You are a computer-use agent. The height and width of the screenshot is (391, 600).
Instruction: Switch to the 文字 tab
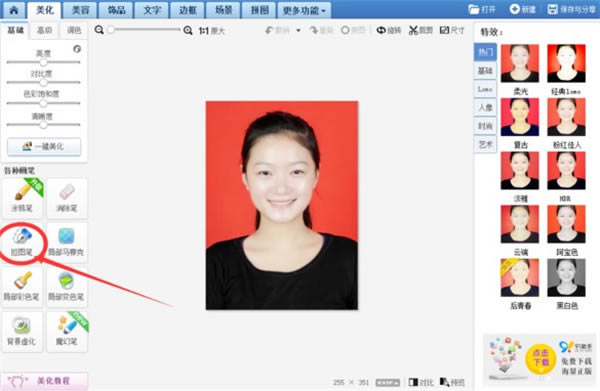point(152,10)
